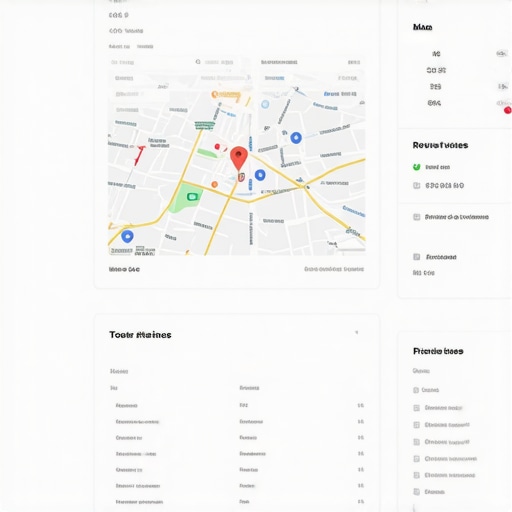This screenshot has height=512, width=512.
Task: Tick the sixth checkbox in the Ftende bises list
Action: point(416,475)
